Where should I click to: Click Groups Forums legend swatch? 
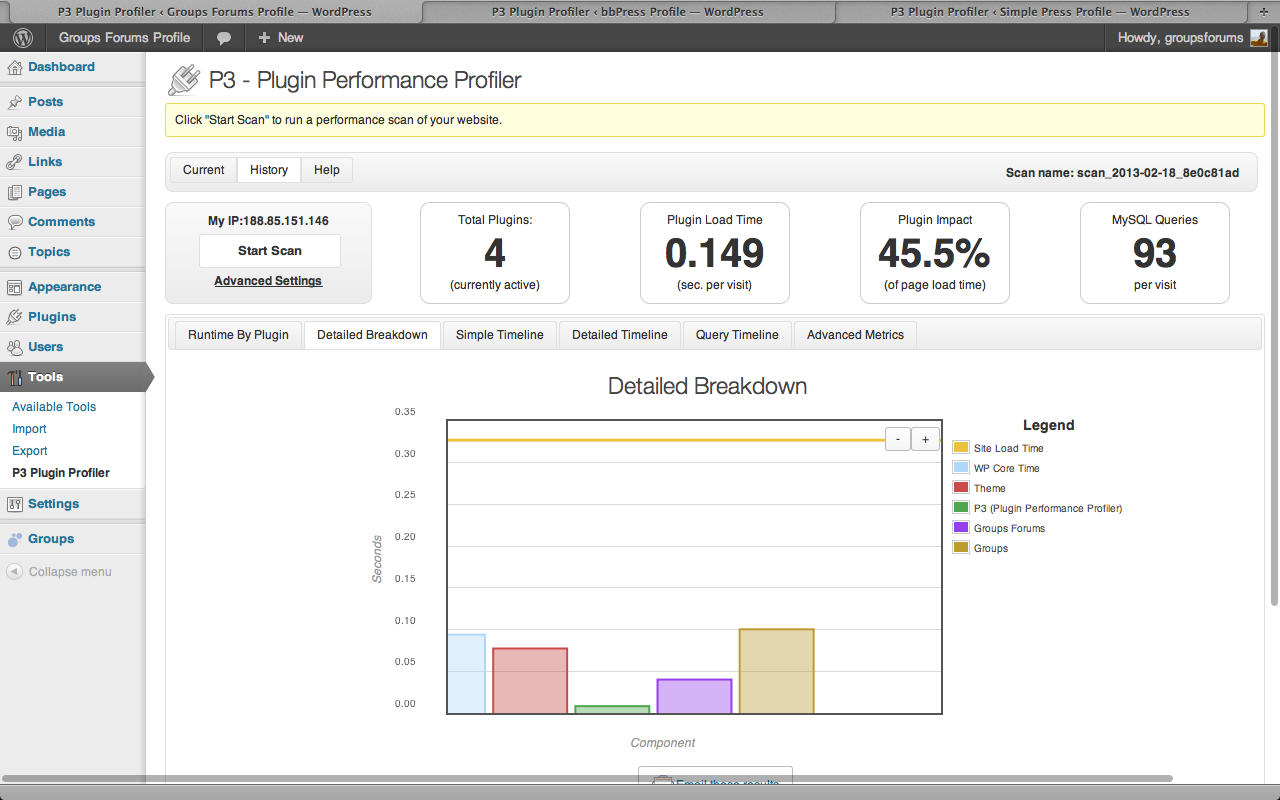click(x=961, y=528)
